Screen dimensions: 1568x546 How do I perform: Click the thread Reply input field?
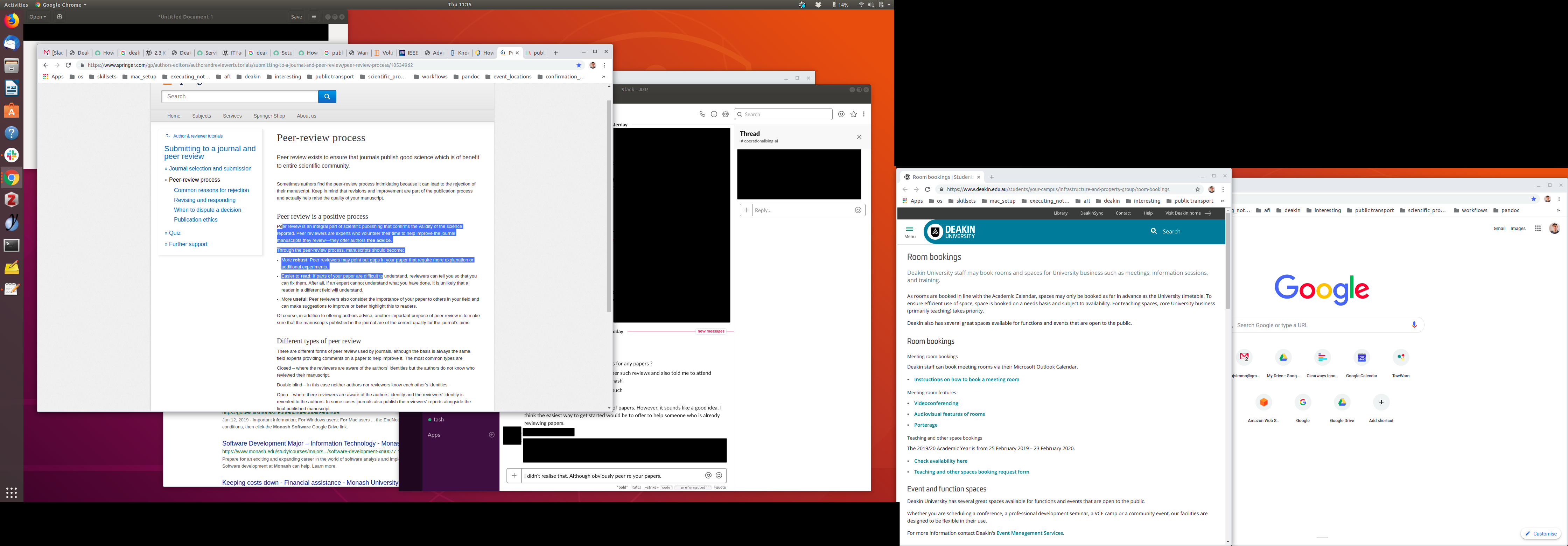coord(801,210)
